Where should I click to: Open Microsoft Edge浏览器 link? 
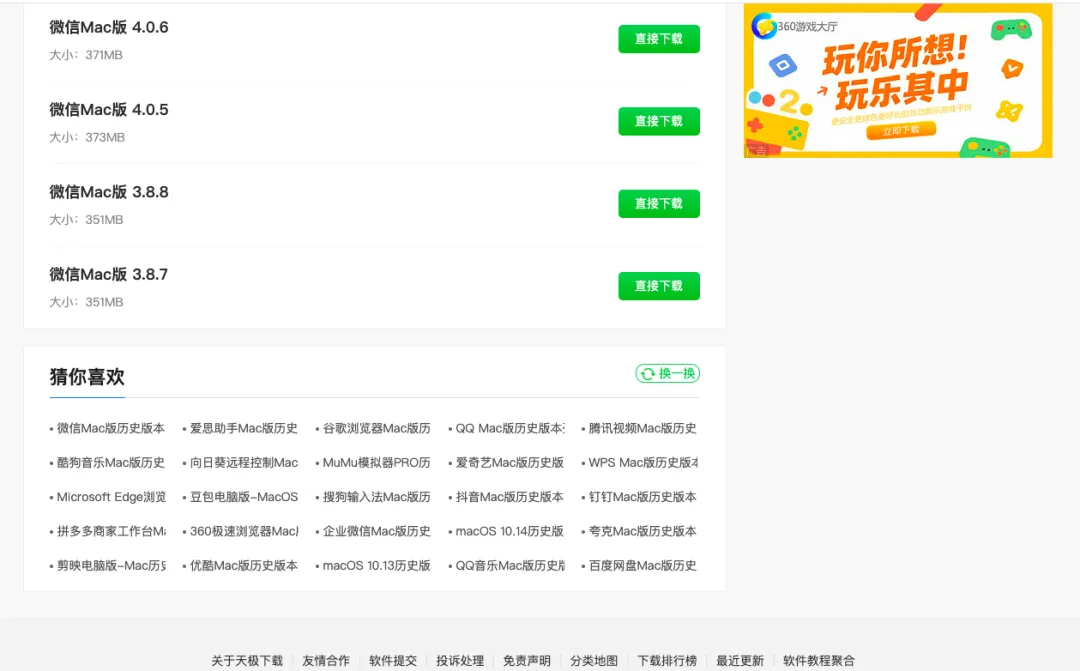pyautogui.click(x=111, y=497)
